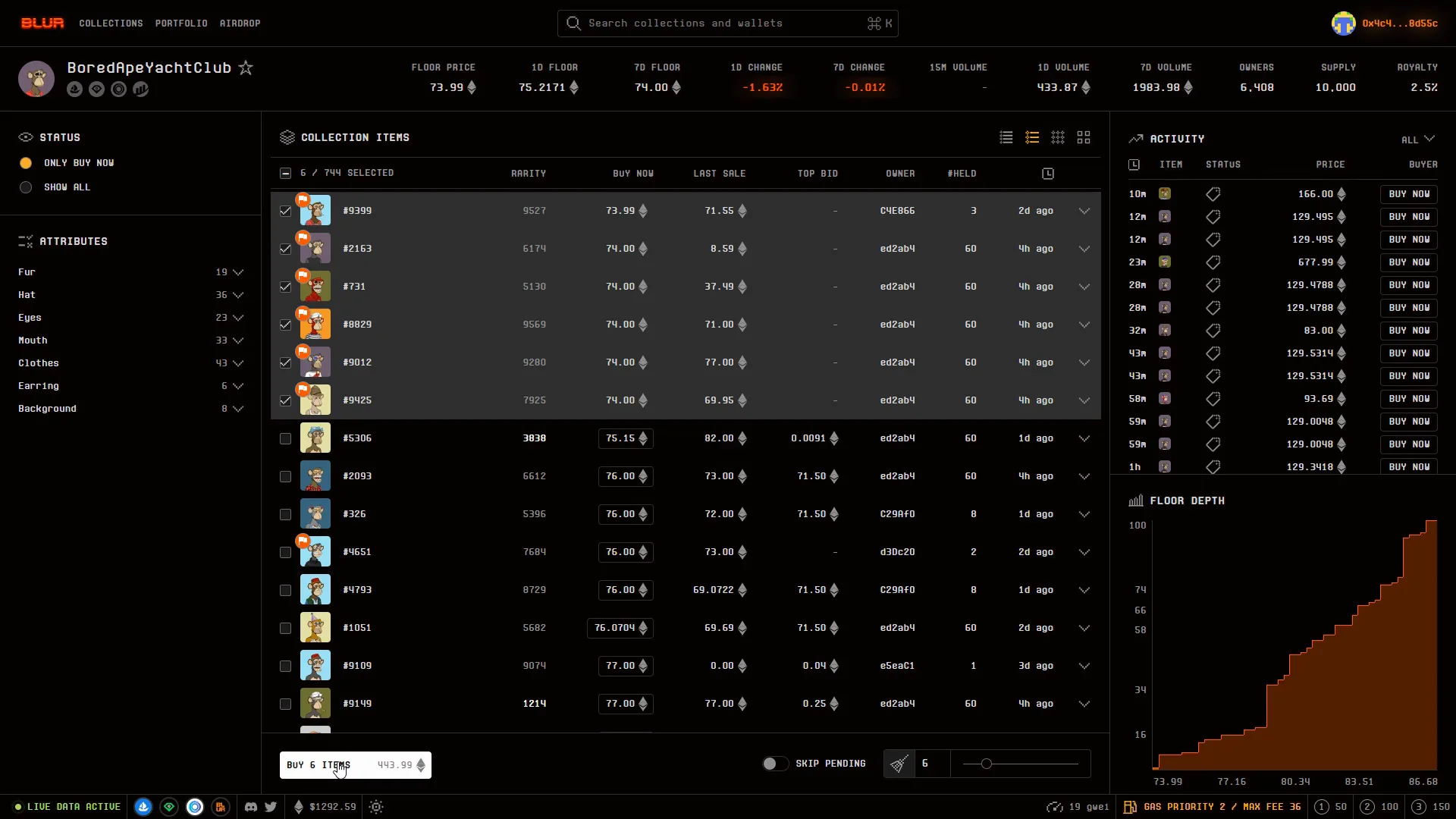Open OpenSea link icon under collection name
The image size is (1456, 819).
coord(74,89)
